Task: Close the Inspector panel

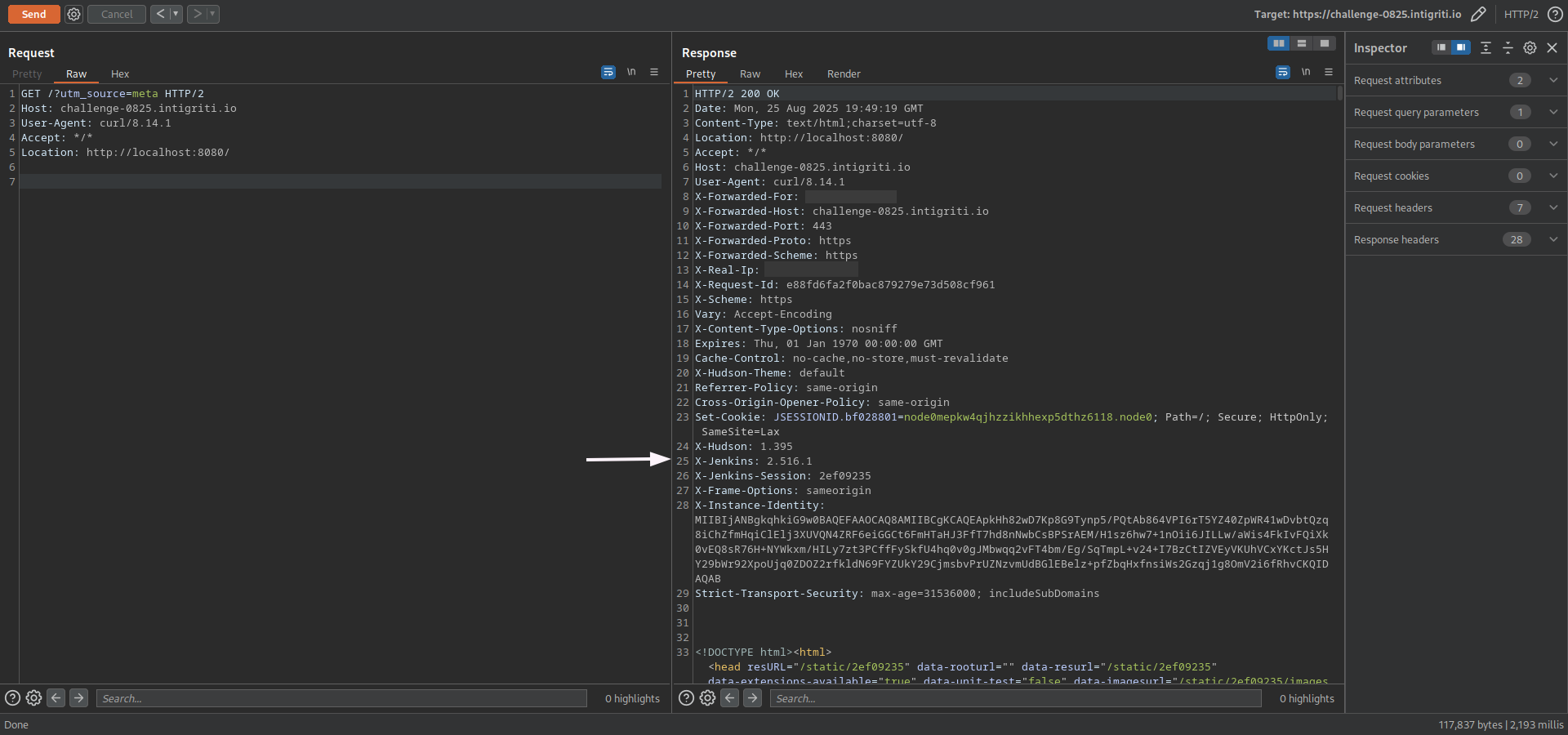Action: [x=1552, y=47]
